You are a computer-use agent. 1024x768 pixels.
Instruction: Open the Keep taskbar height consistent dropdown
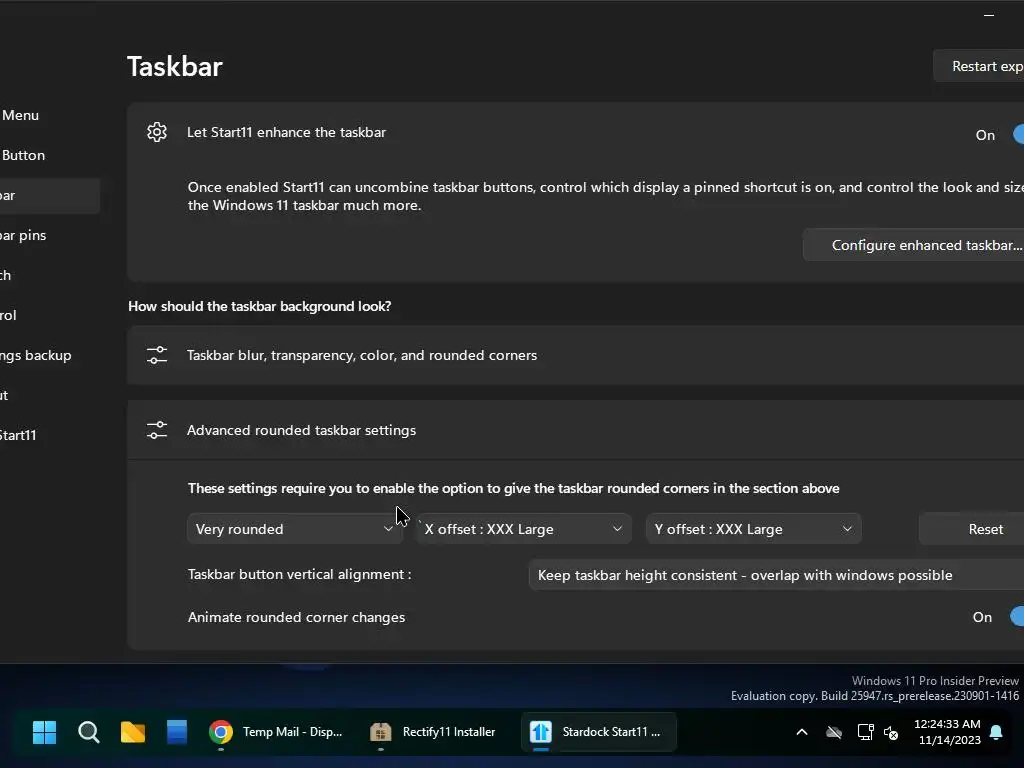[x=776, y=575]
